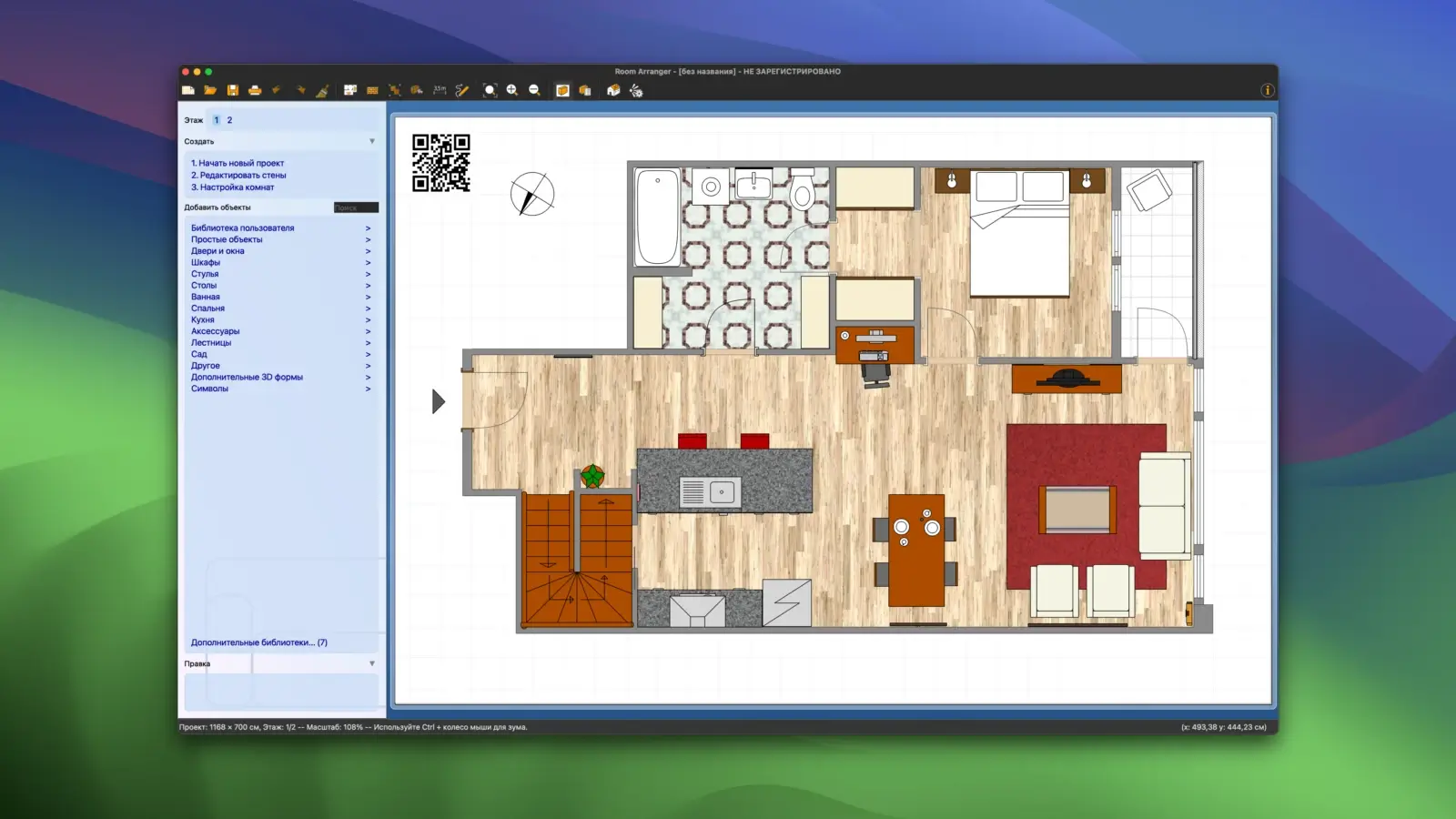
Task: Switch to floor 2
Action: pos(229,120)
